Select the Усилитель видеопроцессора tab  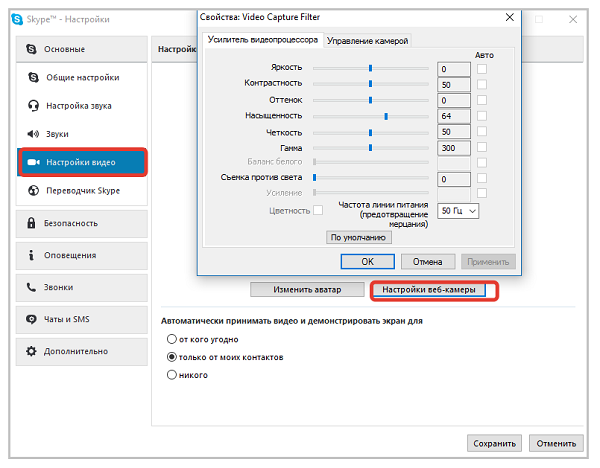pos(262,40)
